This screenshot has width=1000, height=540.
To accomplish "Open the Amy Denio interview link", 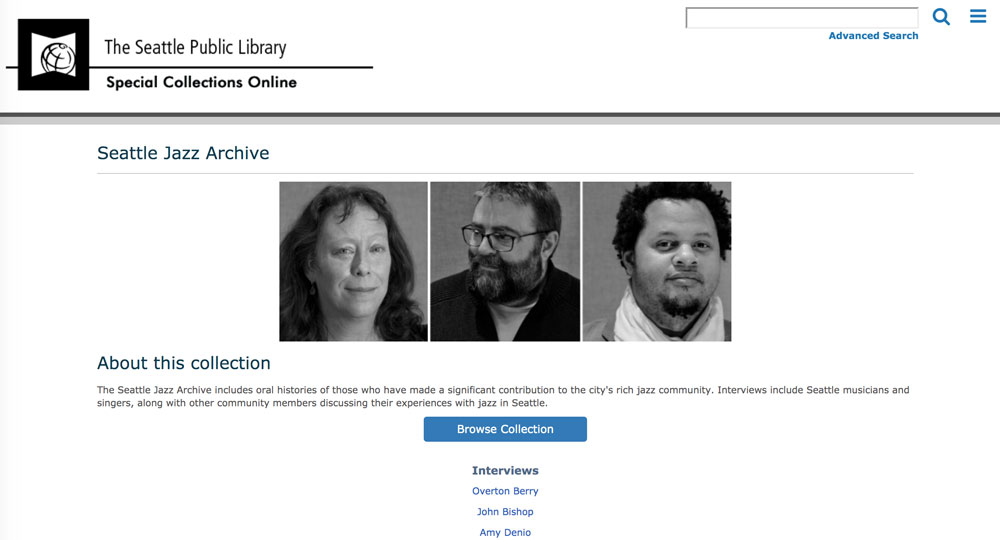I will pos(505,532).
